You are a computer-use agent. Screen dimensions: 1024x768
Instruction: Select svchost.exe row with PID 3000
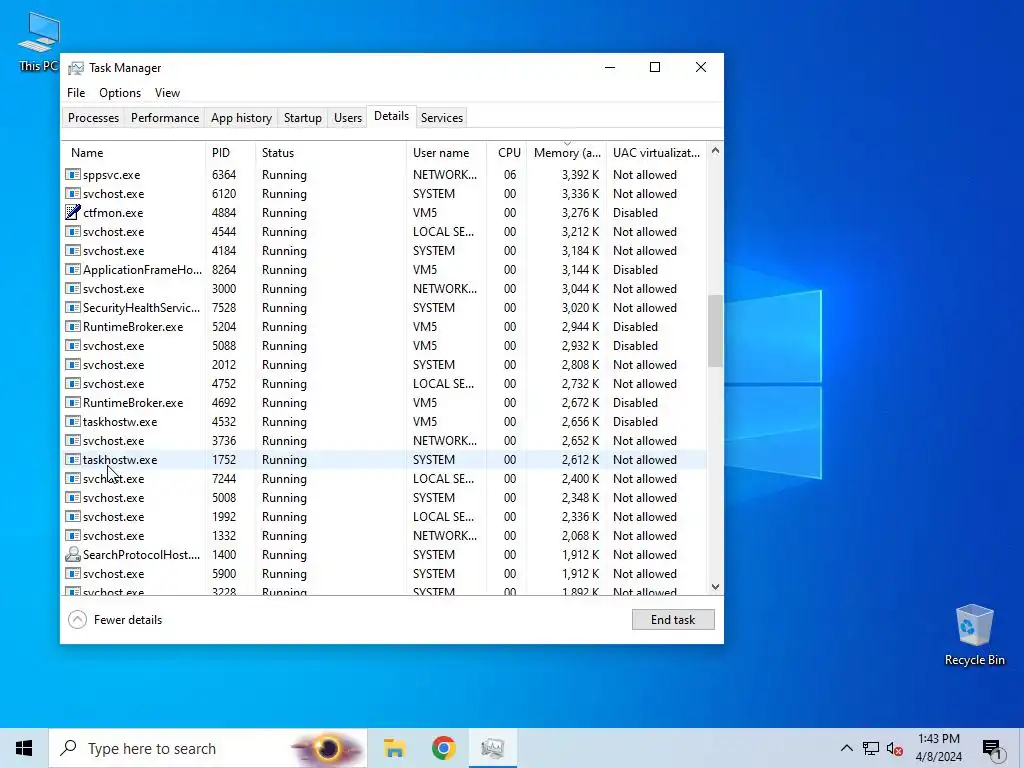tap(384, 289)
